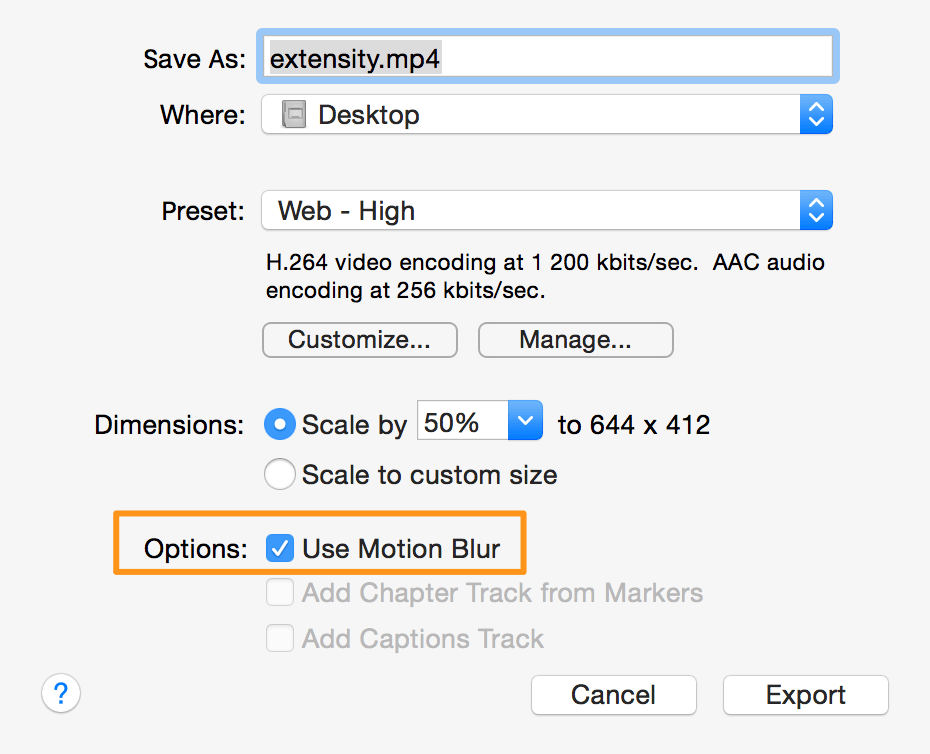Click the scale percentage chevron arrow

click(x=525, y=421)
